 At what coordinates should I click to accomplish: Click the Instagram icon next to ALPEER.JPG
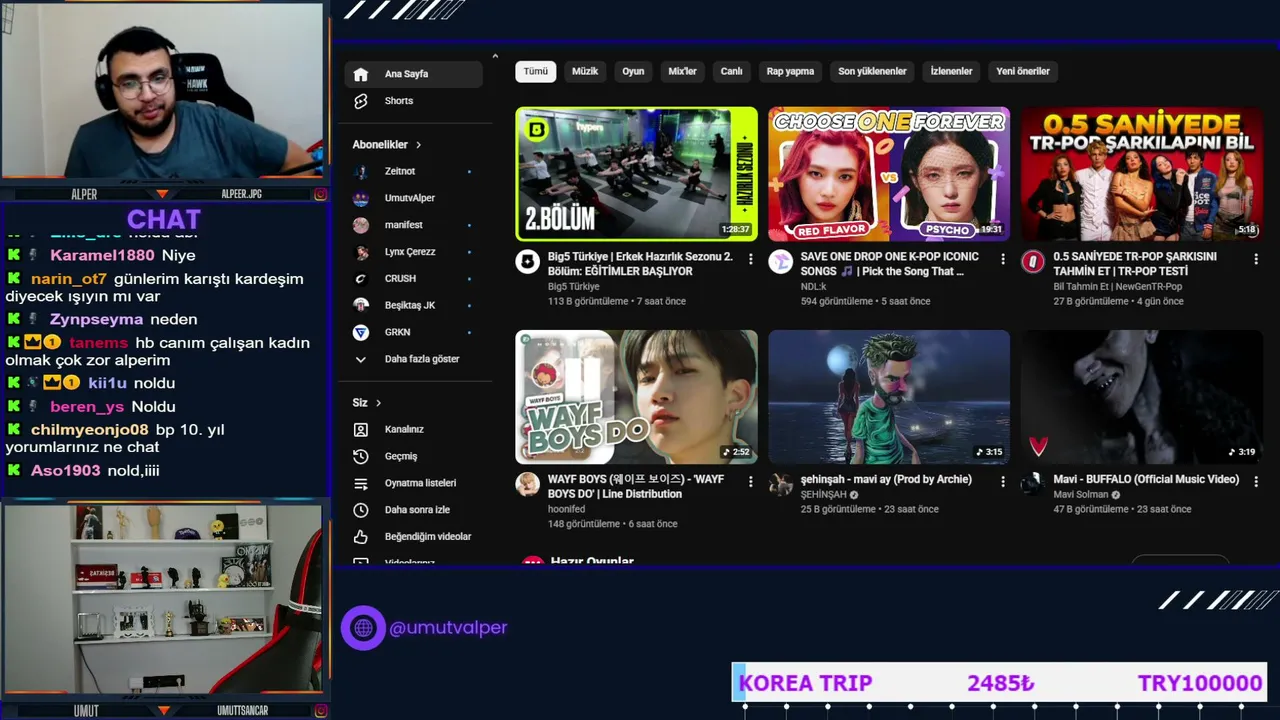pos(320,194)
